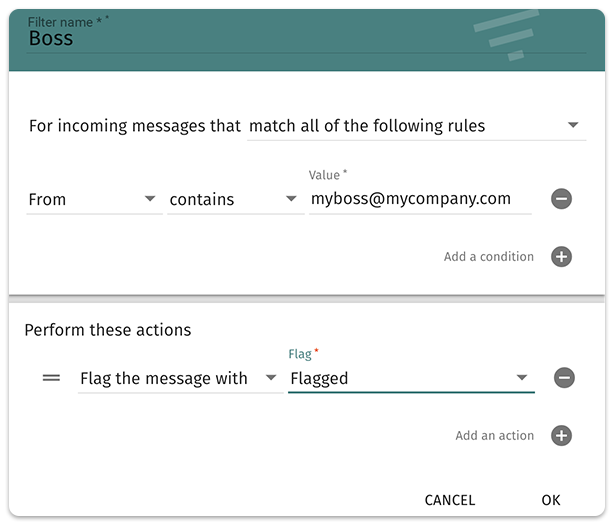Click the Value field with myboss@mycompany.com

point(420,199)
